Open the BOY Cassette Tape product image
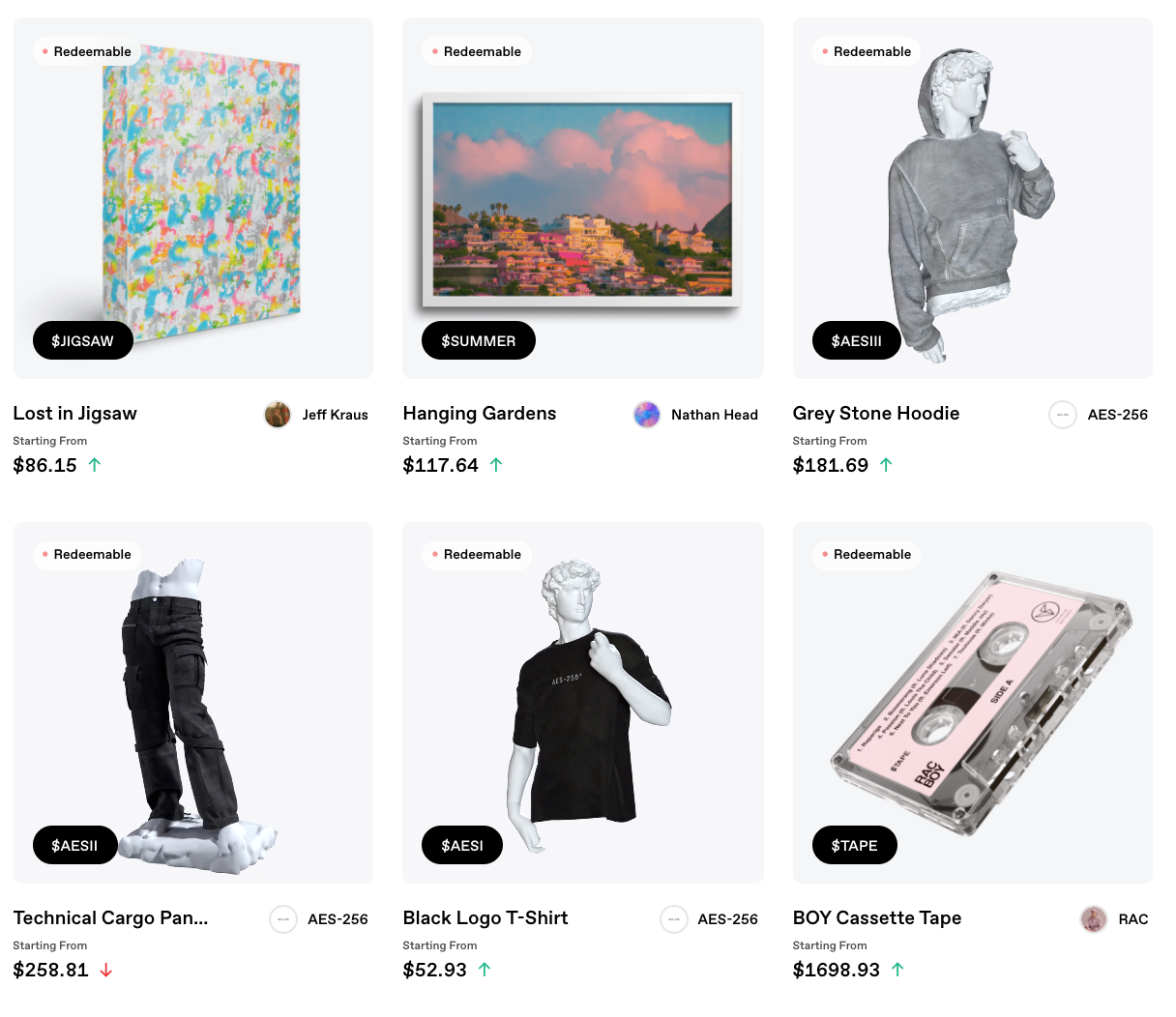1176x1017 pixels. (x=982, y=704)
